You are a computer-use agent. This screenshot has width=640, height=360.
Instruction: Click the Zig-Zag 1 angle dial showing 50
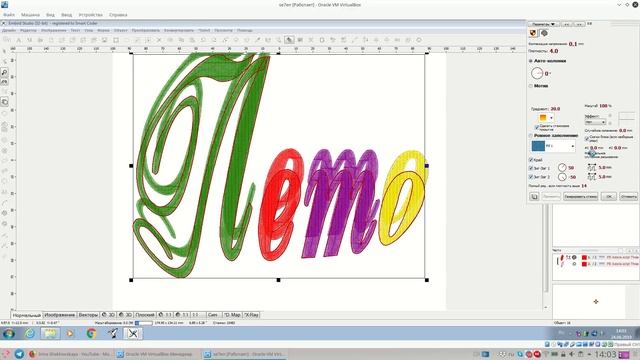pos(562,168)
